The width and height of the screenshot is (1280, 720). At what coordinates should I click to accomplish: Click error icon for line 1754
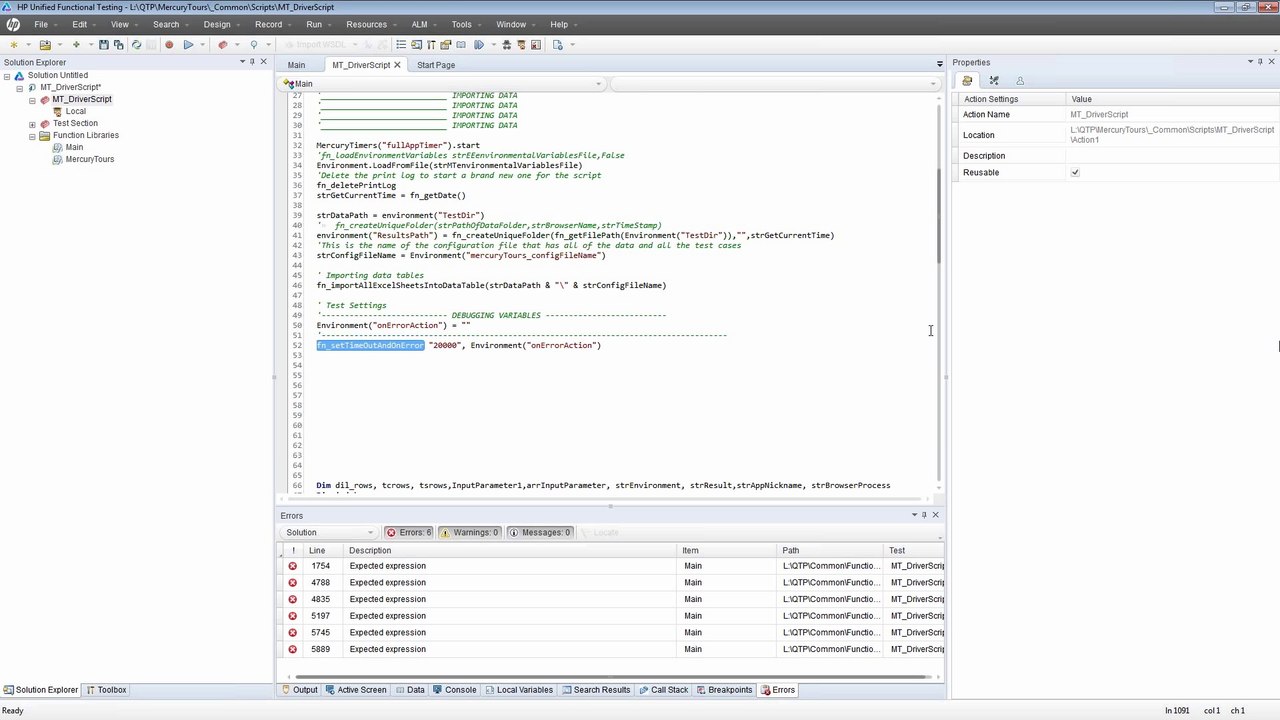(293, 566)
